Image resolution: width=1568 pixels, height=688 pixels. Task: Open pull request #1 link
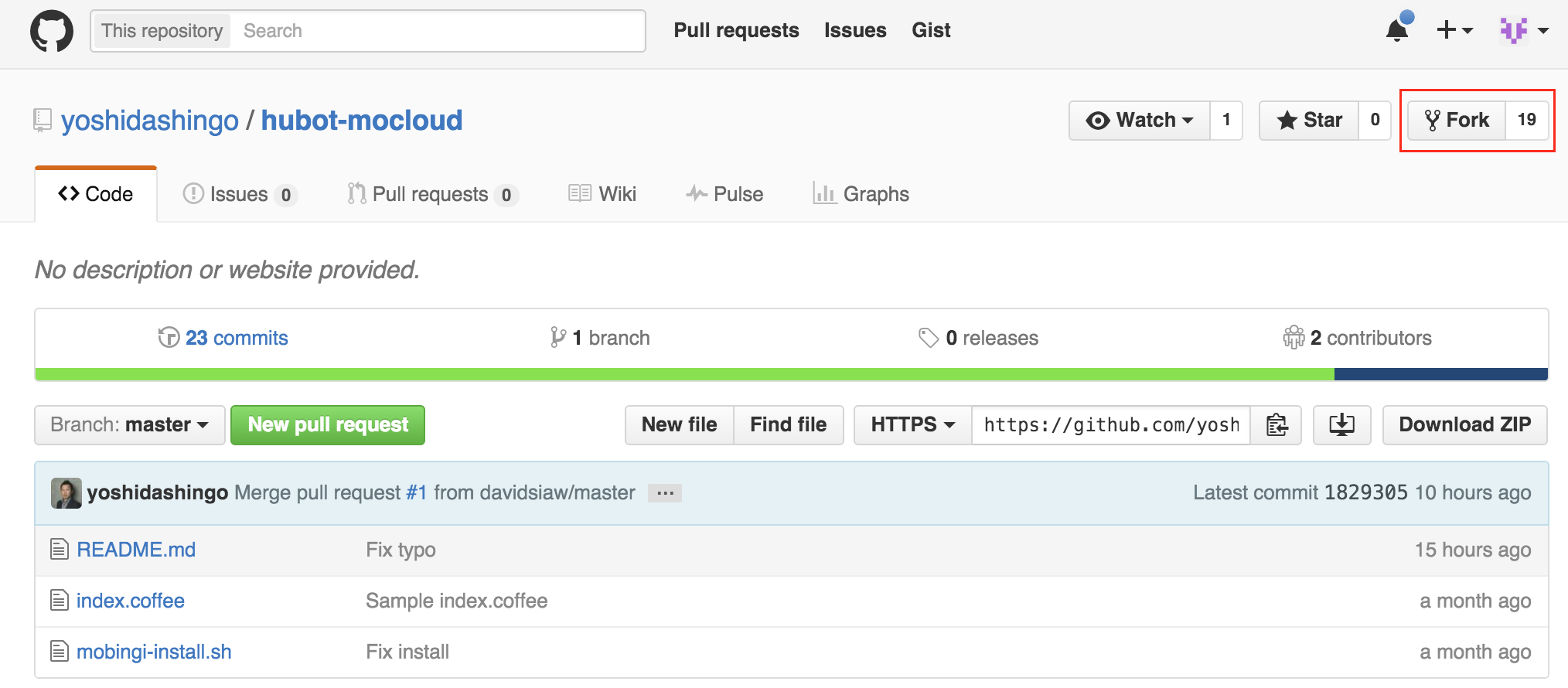pyautogui.click(x=417, y=493)
